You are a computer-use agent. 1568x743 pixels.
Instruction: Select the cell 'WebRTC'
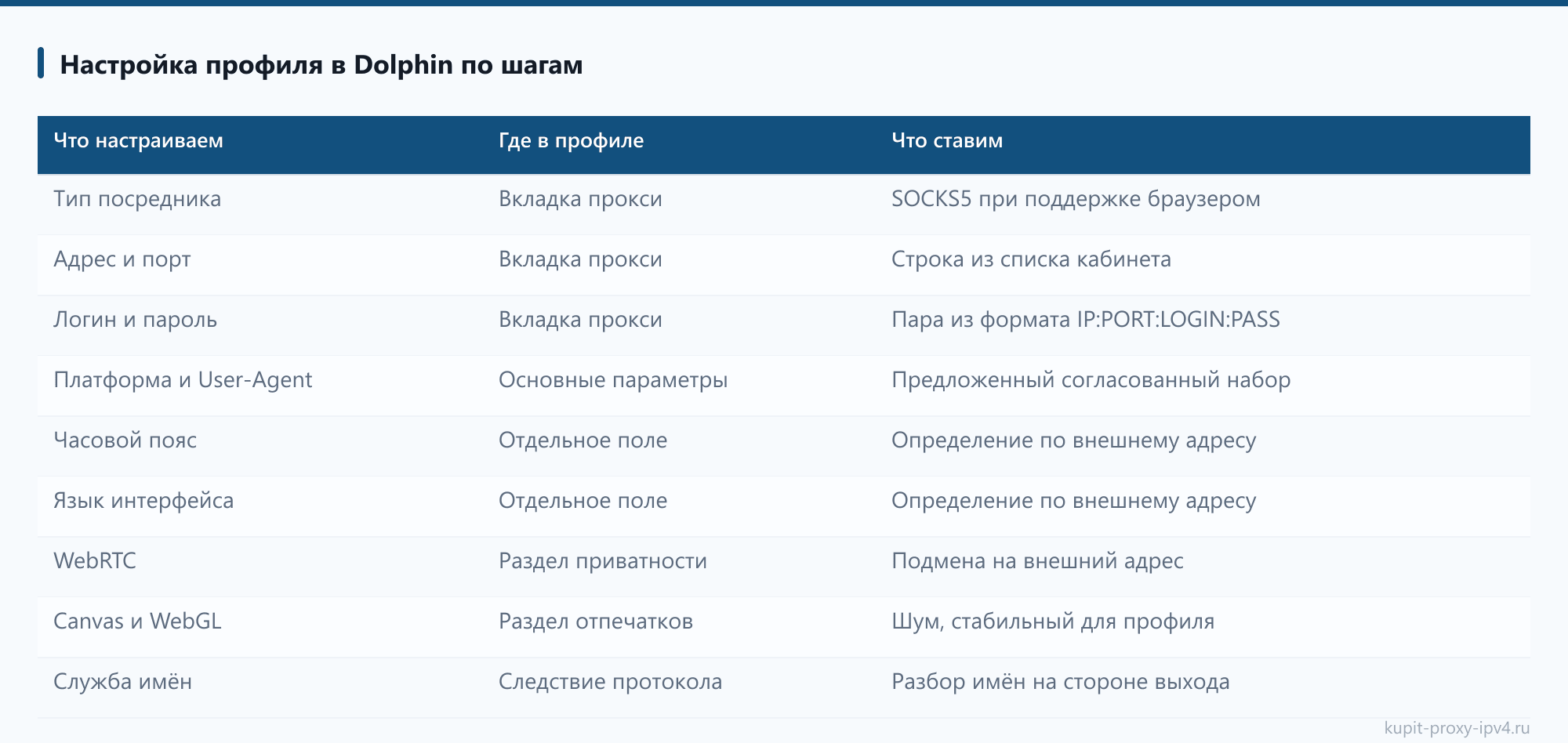(95, 561)
